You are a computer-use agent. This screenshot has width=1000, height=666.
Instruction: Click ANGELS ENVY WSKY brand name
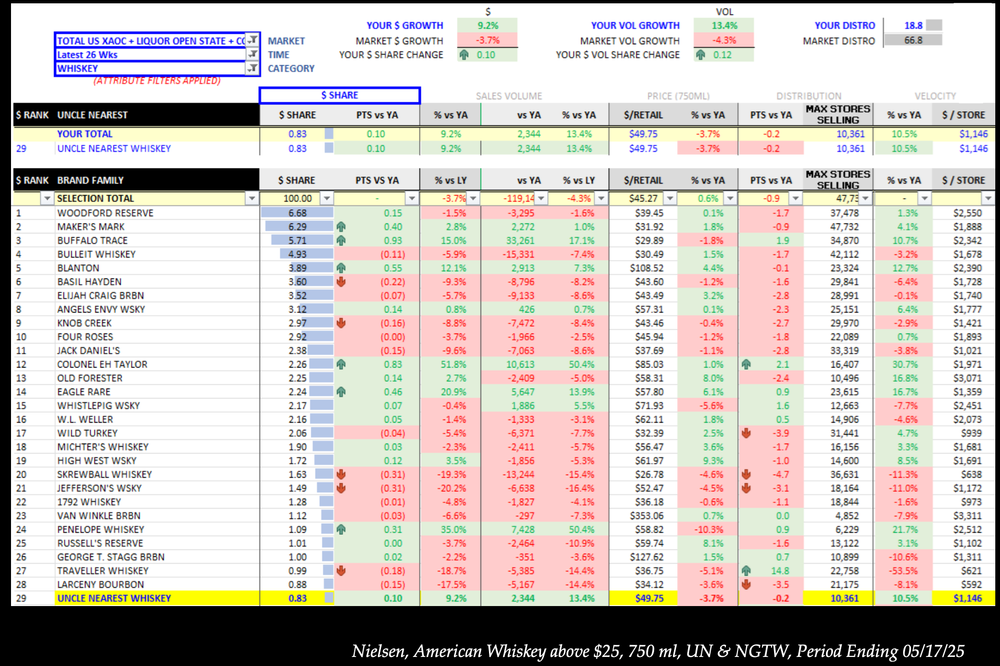click(101, 309)
